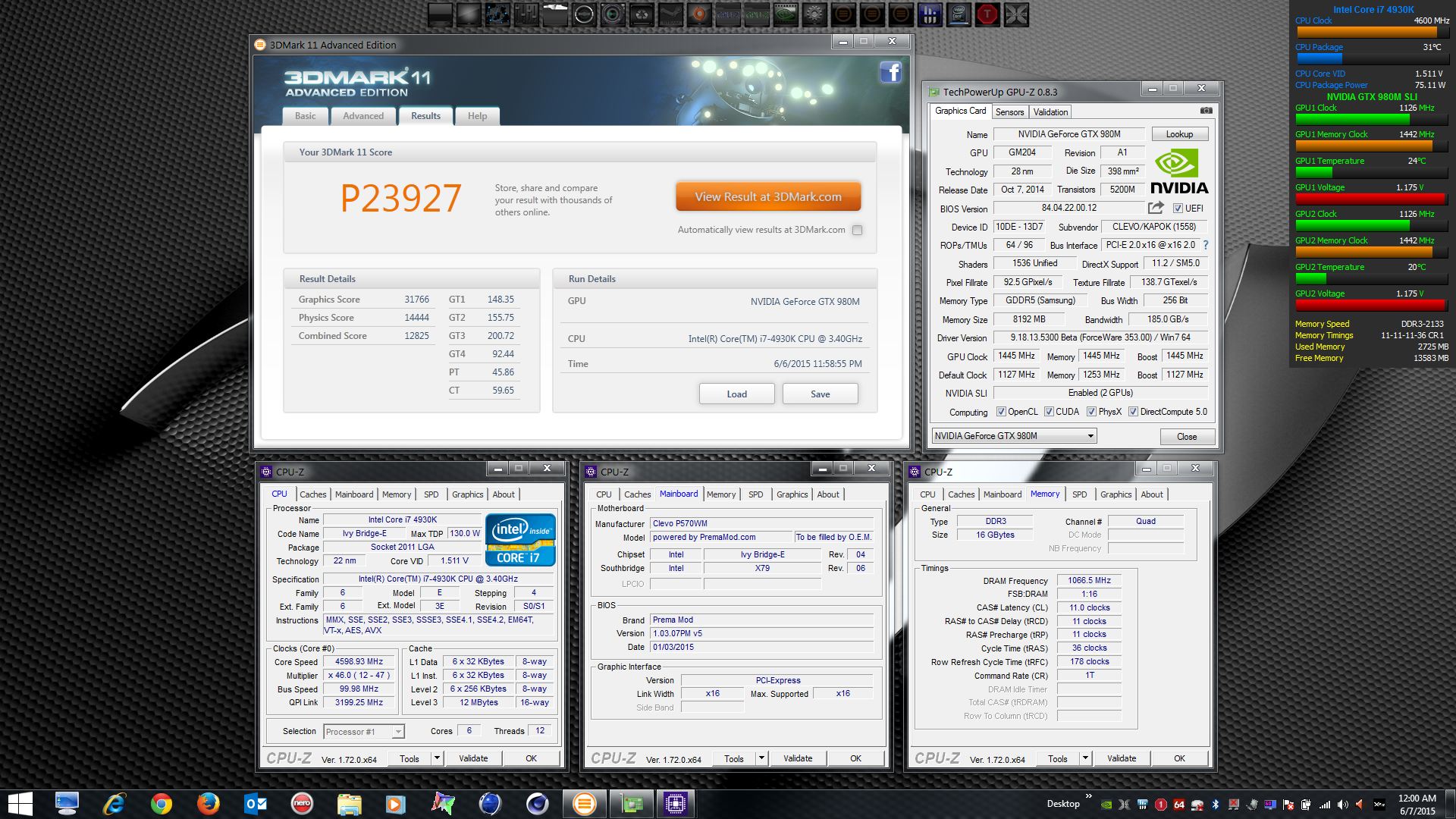Open the Origin icon in the top dock
The image size is (1456, 819).
pos(699,14)
